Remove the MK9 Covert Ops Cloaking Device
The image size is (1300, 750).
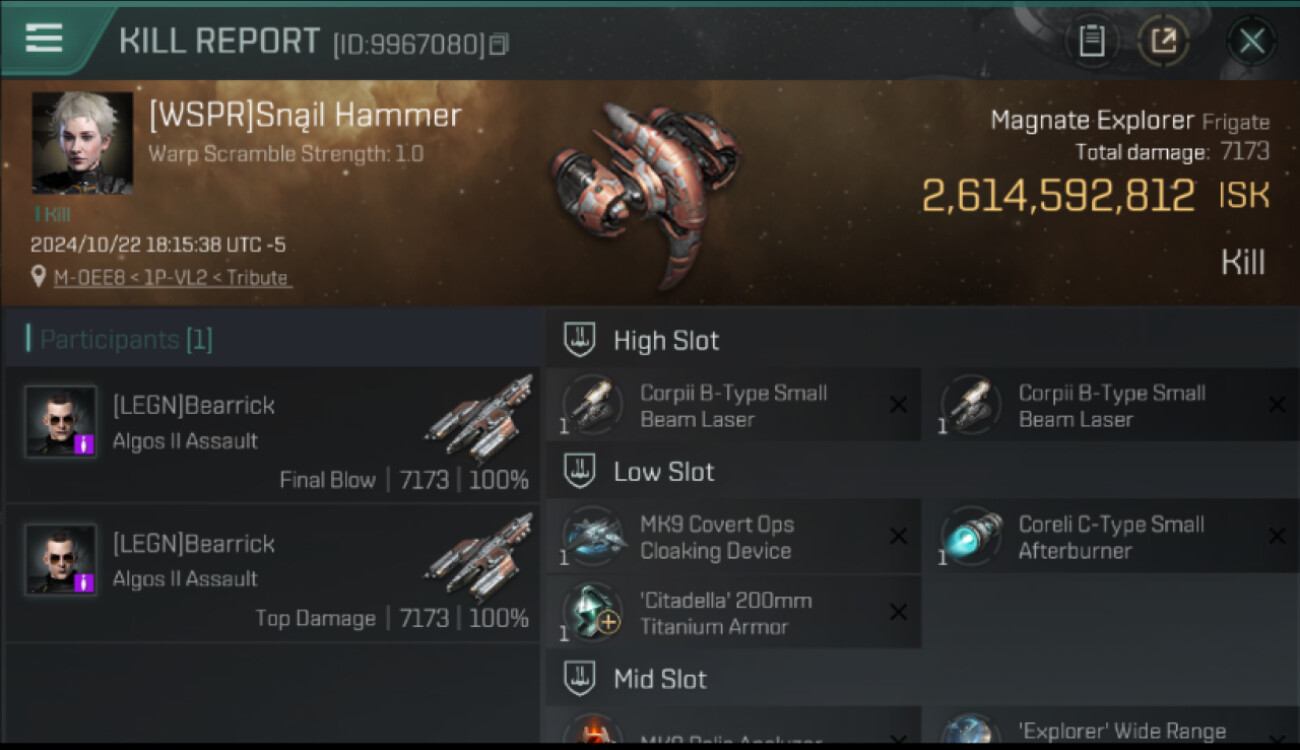[x=898, y=536]
